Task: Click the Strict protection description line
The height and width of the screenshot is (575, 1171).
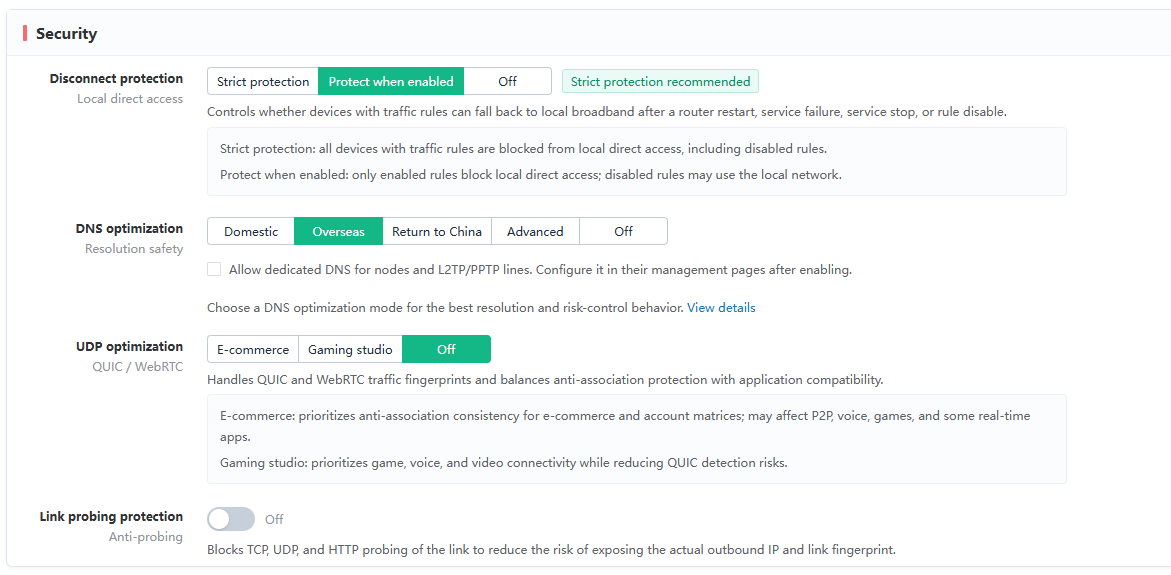Action: [524, 149]
